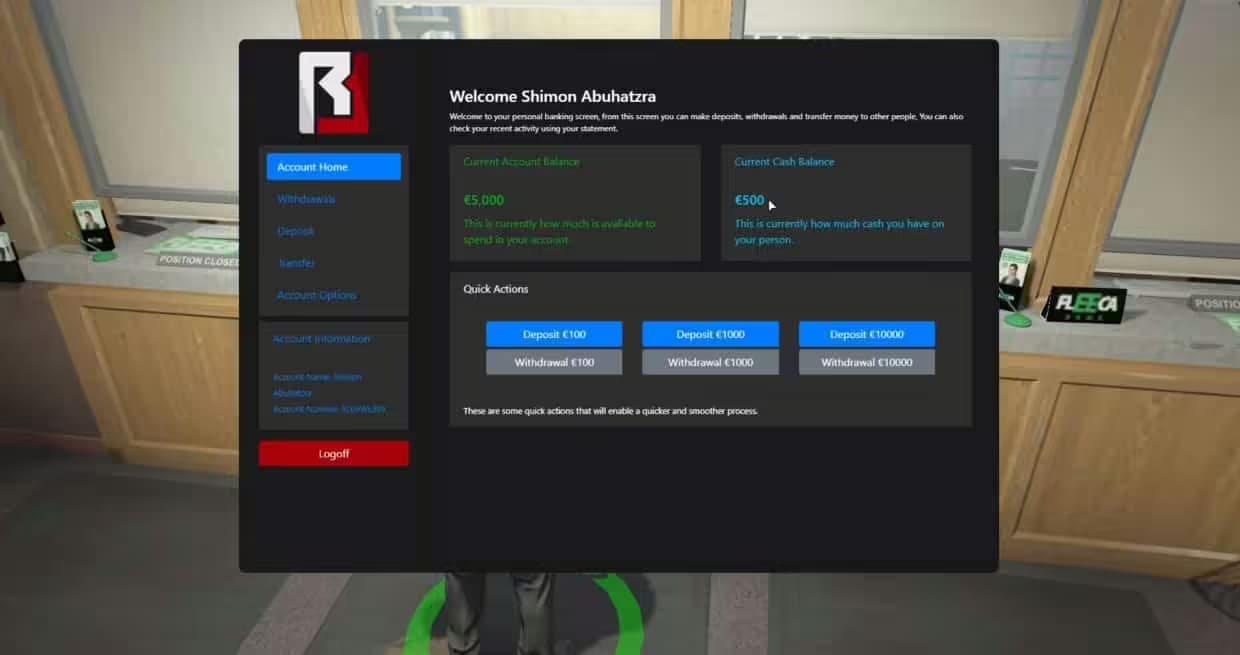
Task: Open the Withdrawals page
Action: 307,199
